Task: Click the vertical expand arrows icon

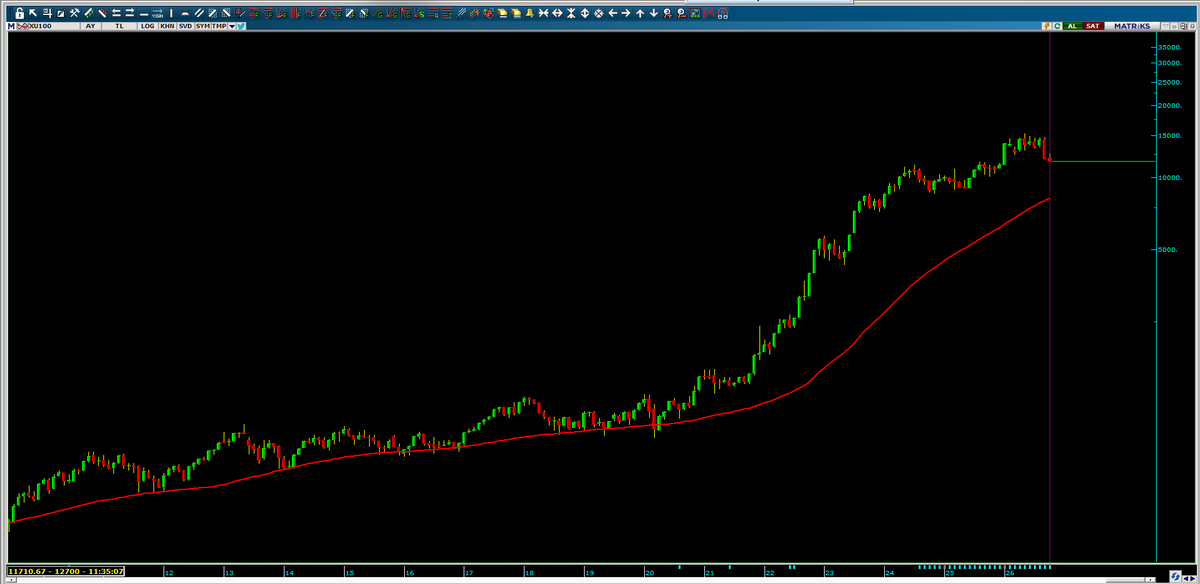Action: point(585,13)
